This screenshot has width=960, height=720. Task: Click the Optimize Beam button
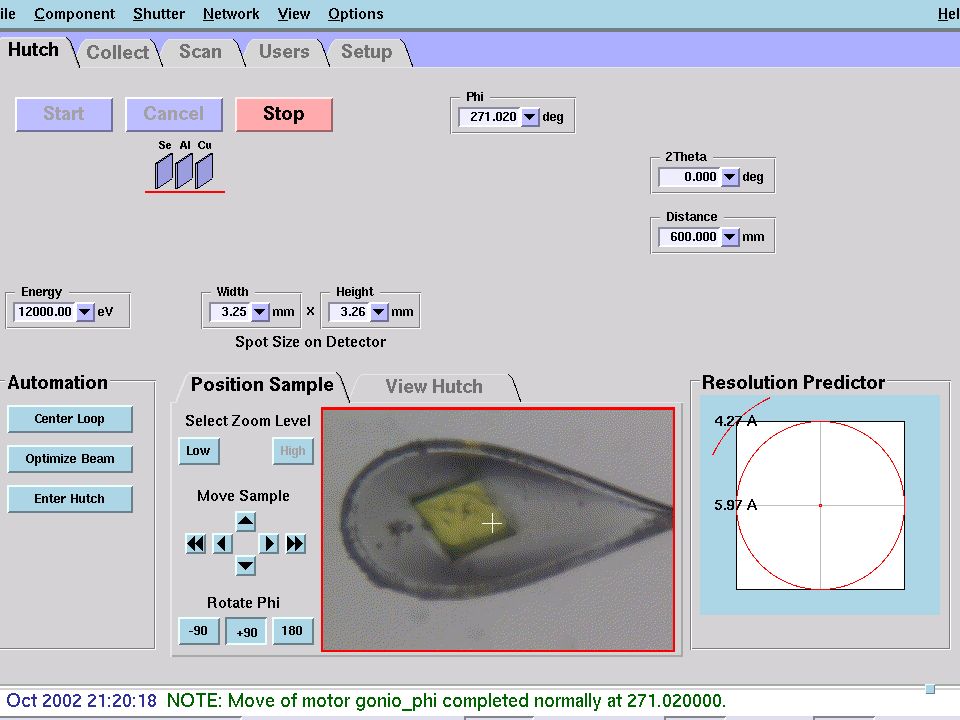pyautogui.click(x=70, y=459)
